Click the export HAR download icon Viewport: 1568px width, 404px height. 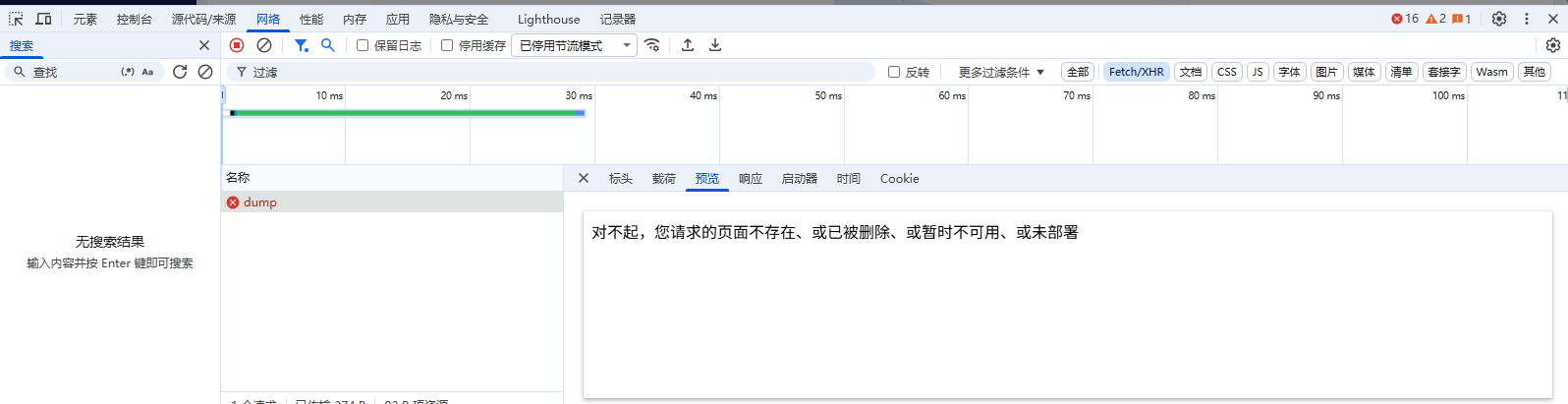click(715, 45)
